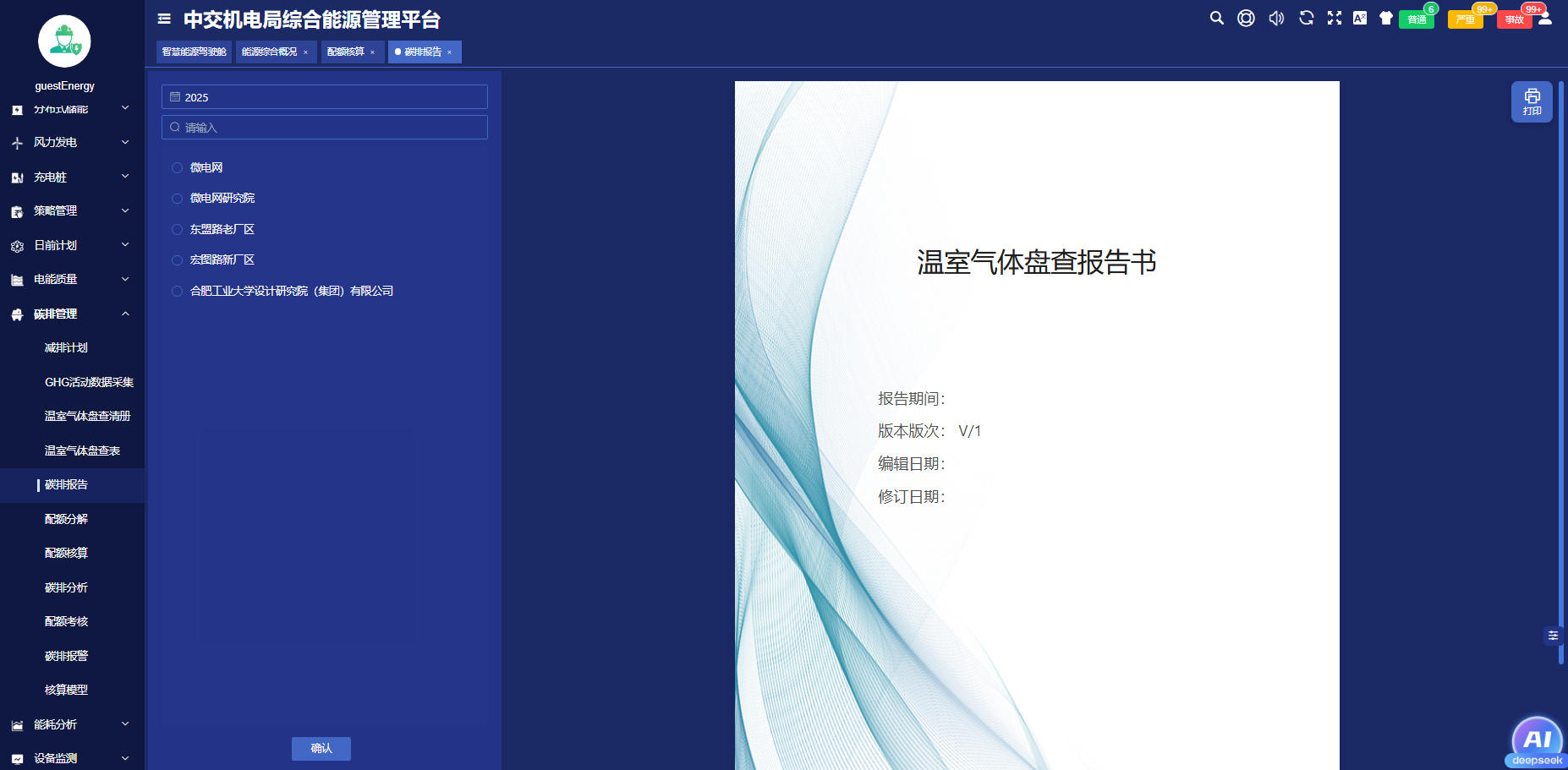Open the language translation icon
Viewport: 1568px width, 770px height.
[1360, 18]
